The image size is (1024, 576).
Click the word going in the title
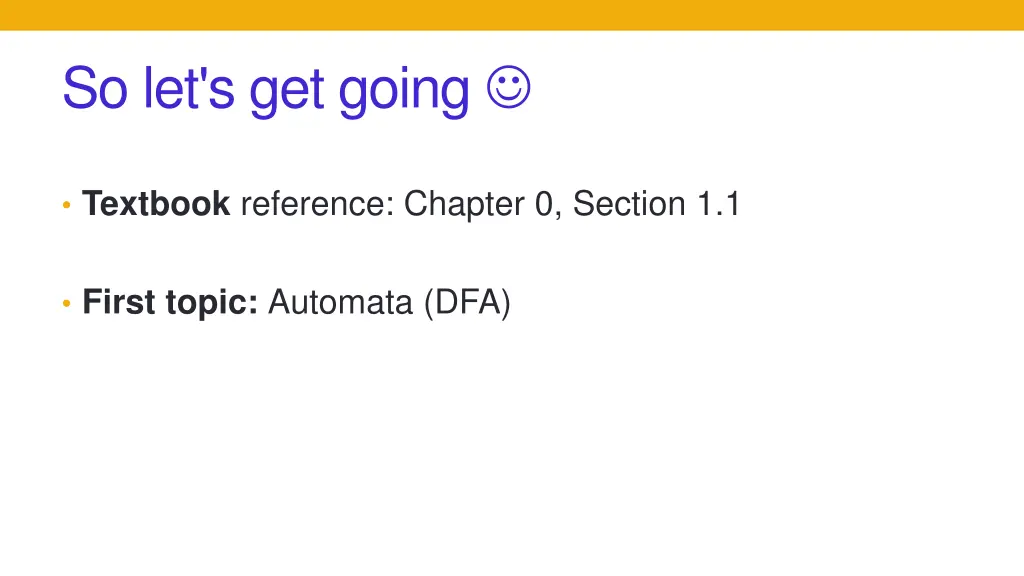[x=404, y=91]
